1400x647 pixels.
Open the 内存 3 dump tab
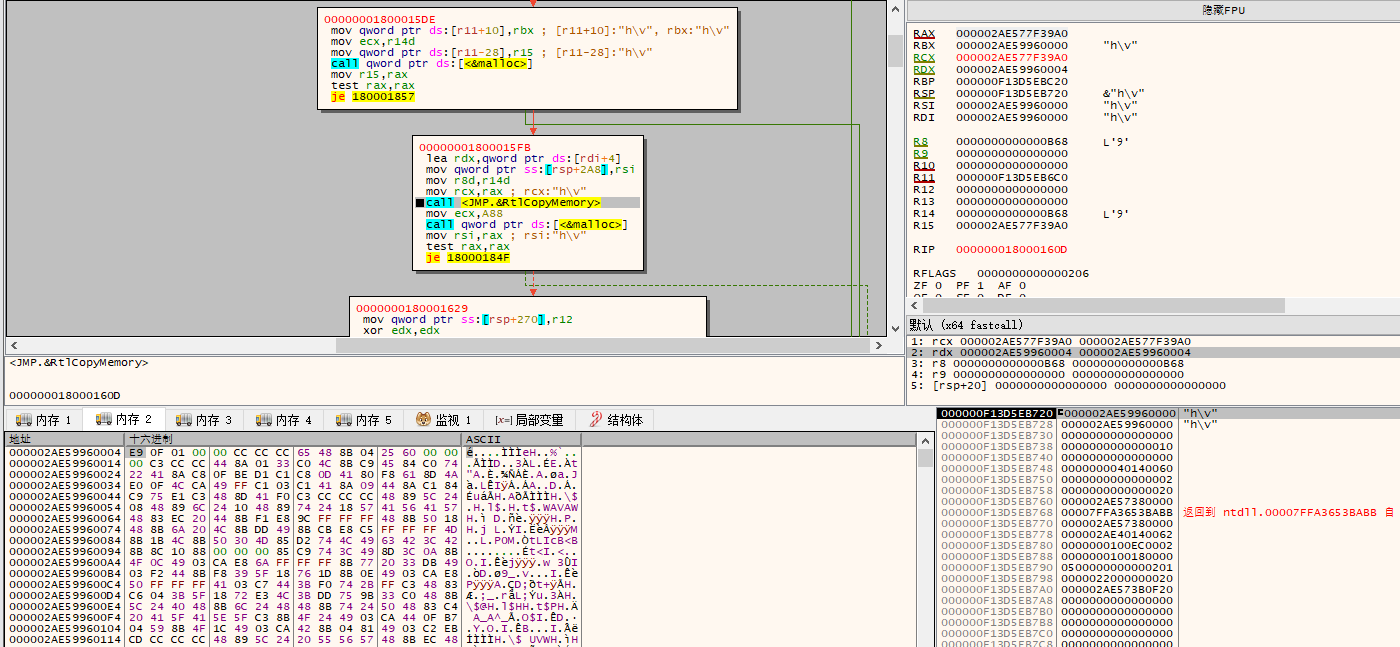tap(204, 420)
